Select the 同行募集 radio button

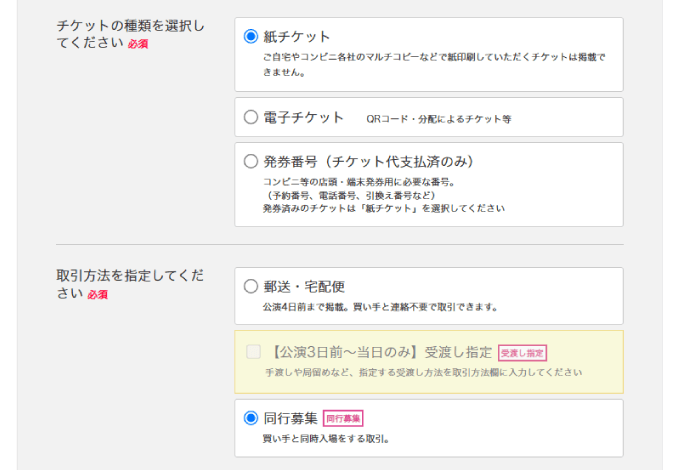click(x=251, y=418)
